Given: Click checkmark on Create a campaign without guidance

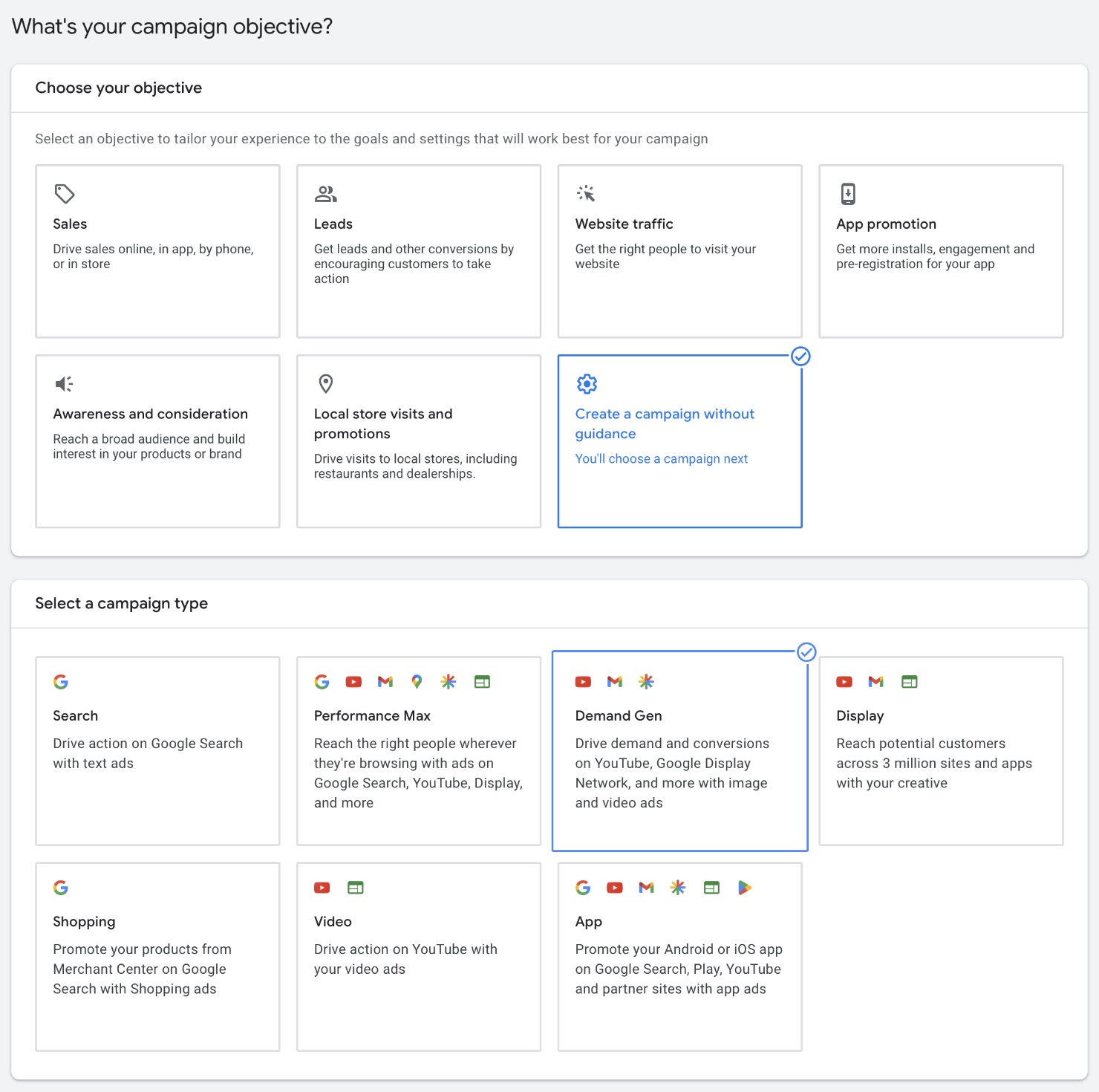Looking at the screenshot, I should (x=800, y=357).
